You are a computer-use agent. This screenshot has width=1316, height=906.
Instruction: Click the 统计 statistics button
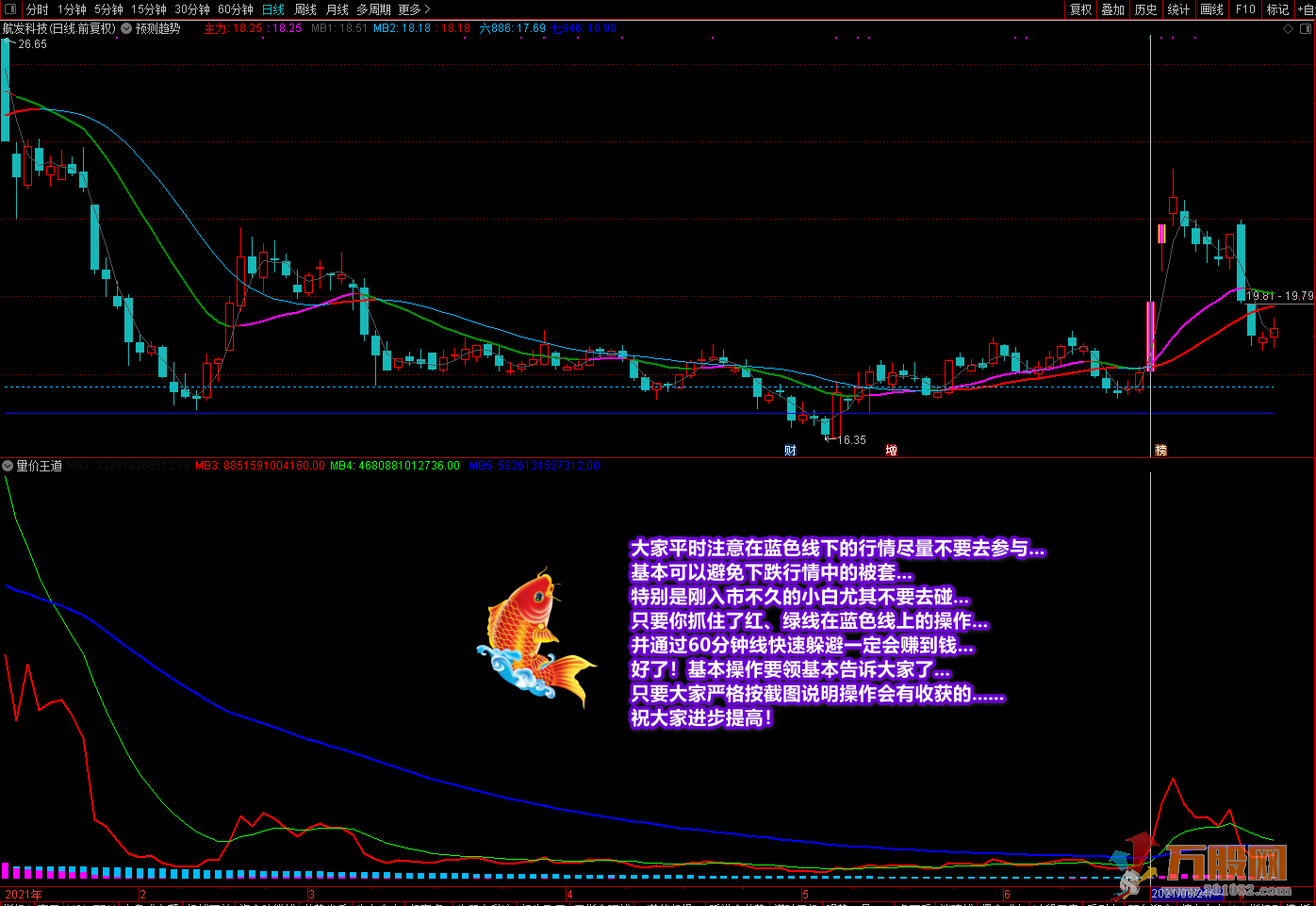(1178, 9)
